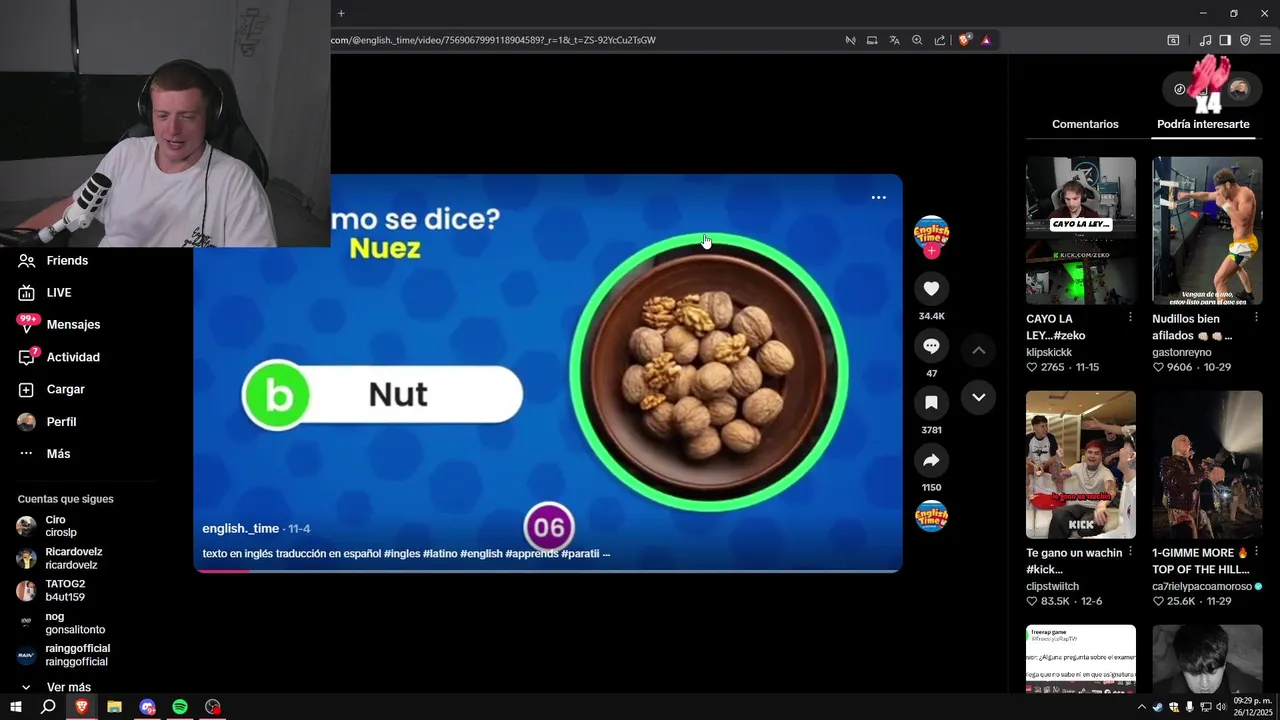1280x720 pixels.
Task: Open profile avatar at top right
Action: pyautogui.click(x=1239, y=89)
